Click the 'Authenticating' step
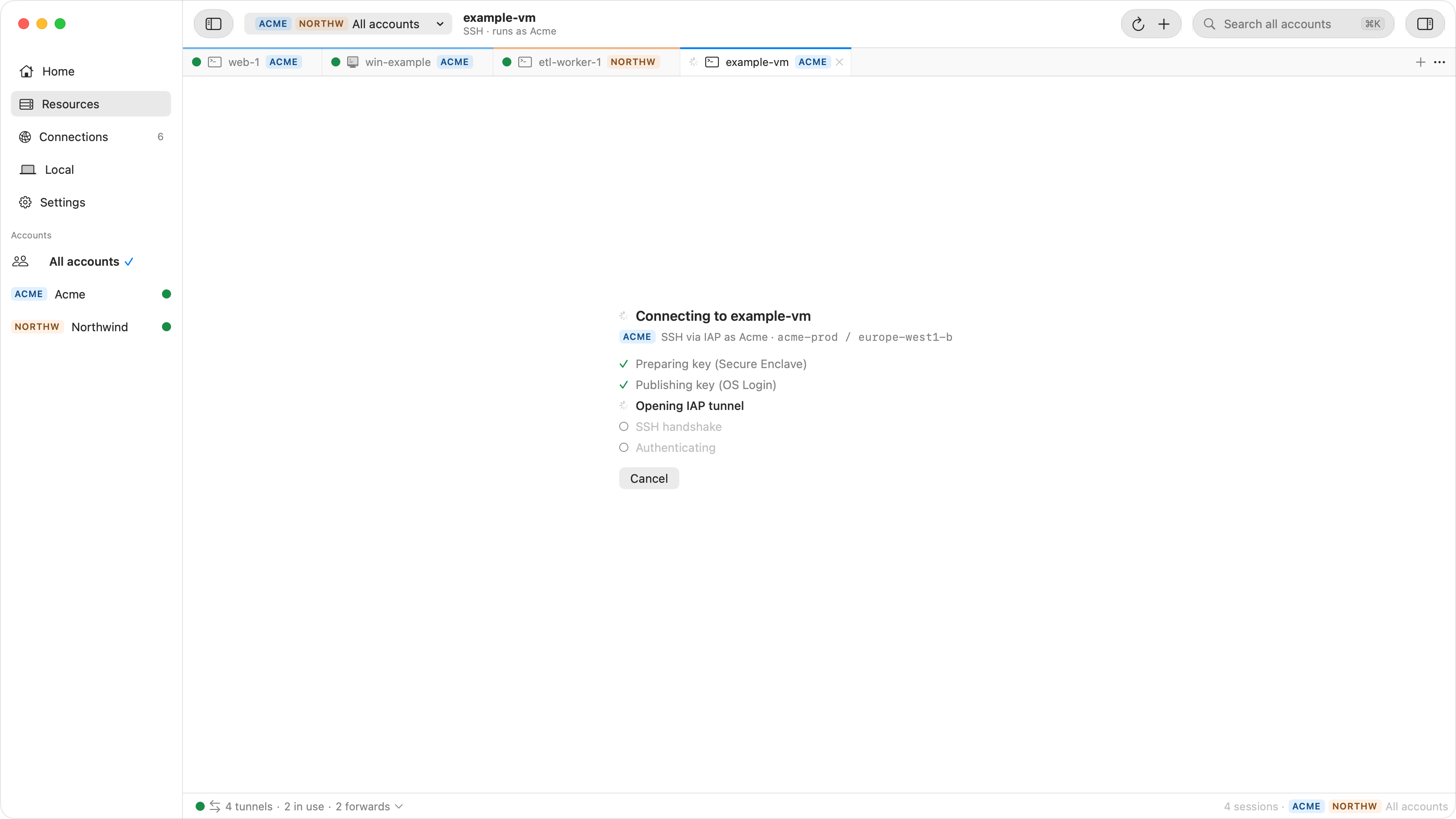 coord(675,448)
